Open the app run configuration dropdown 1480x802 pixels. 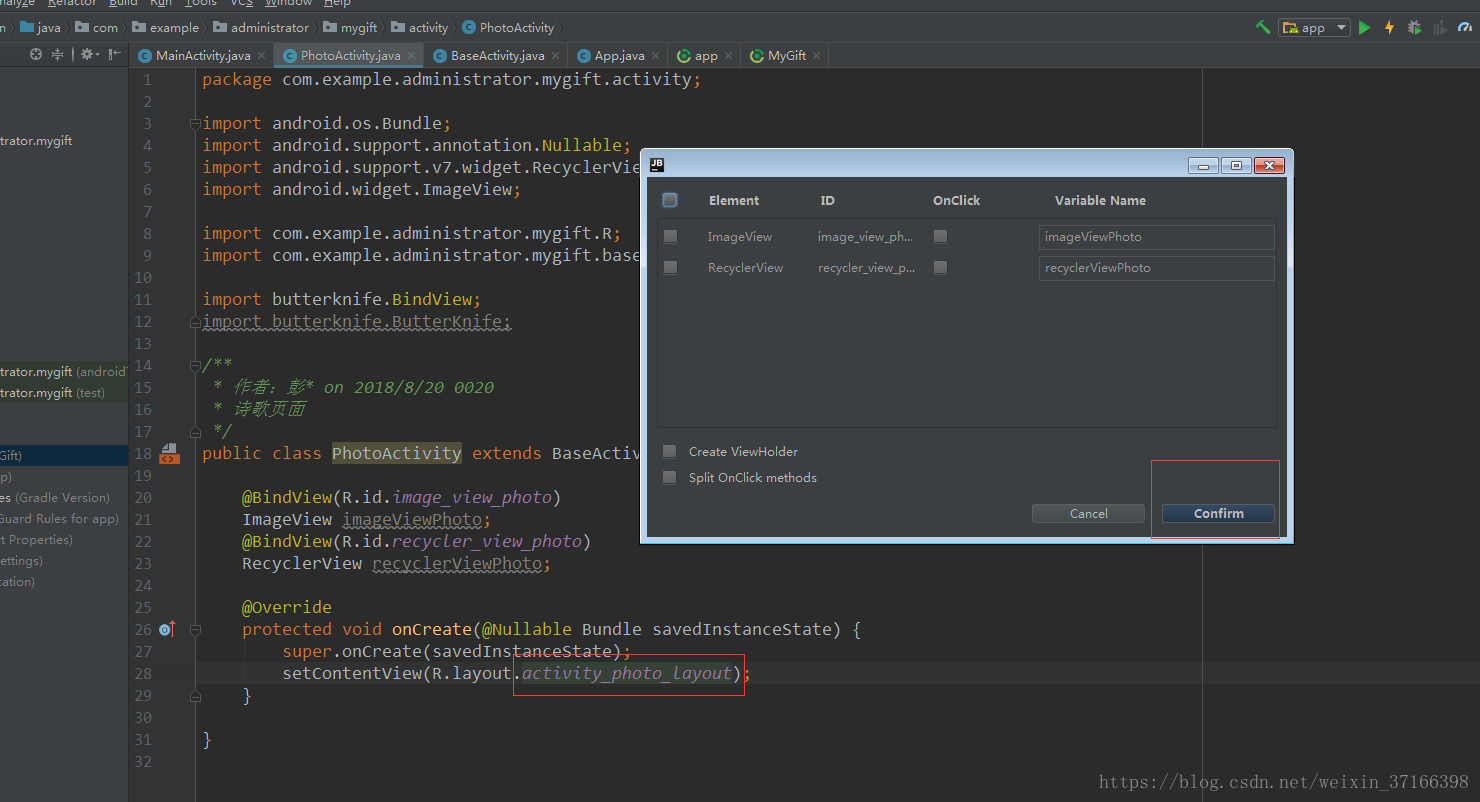tap(1340, 27)
